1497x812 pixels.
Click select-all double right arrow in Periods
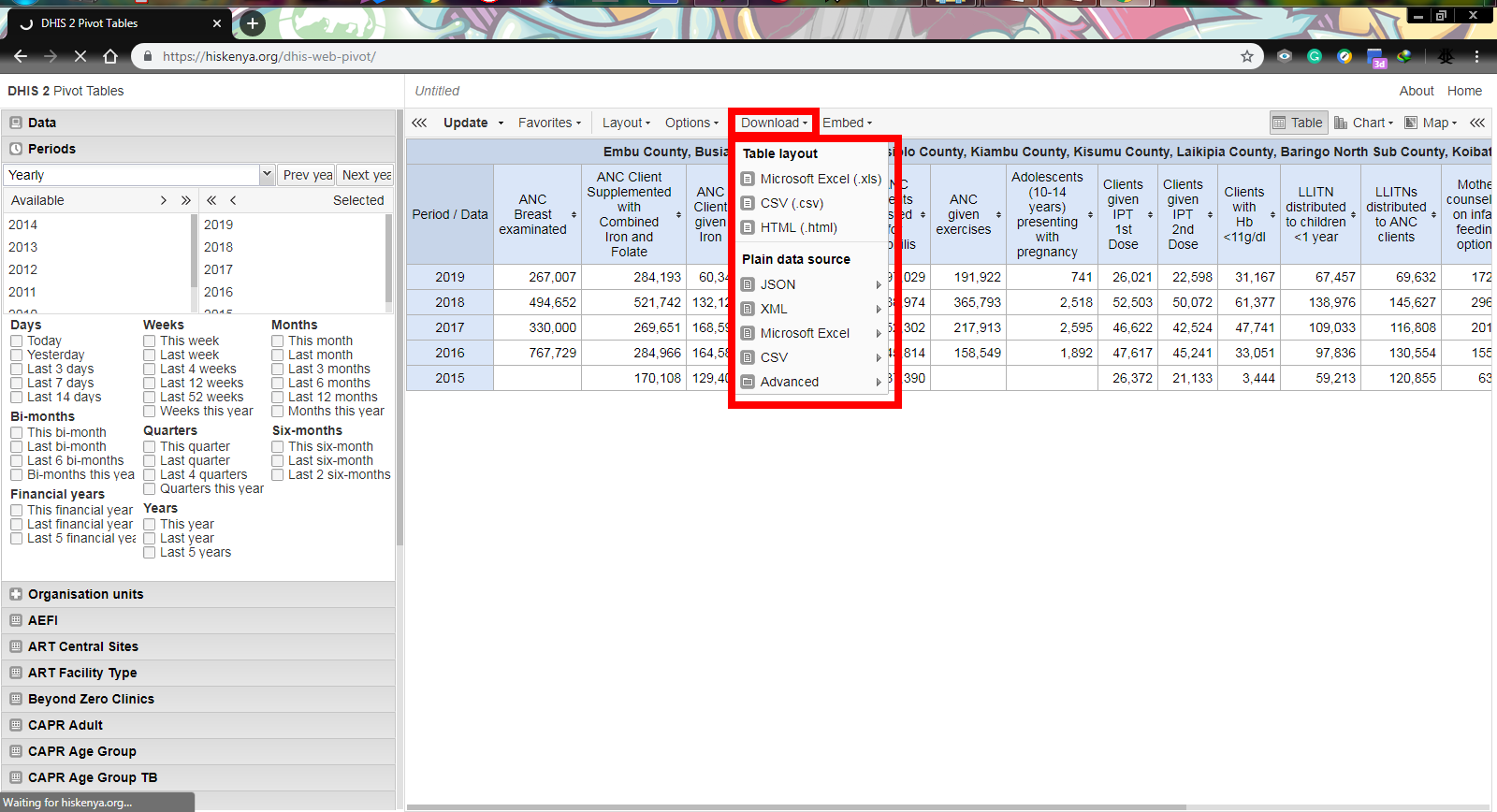185,200
